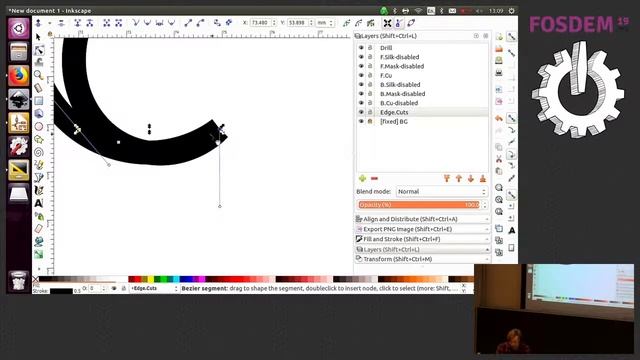This screenshot has height=360, width=640.
Task: Click the Save document icon
Action: point(499,60)
